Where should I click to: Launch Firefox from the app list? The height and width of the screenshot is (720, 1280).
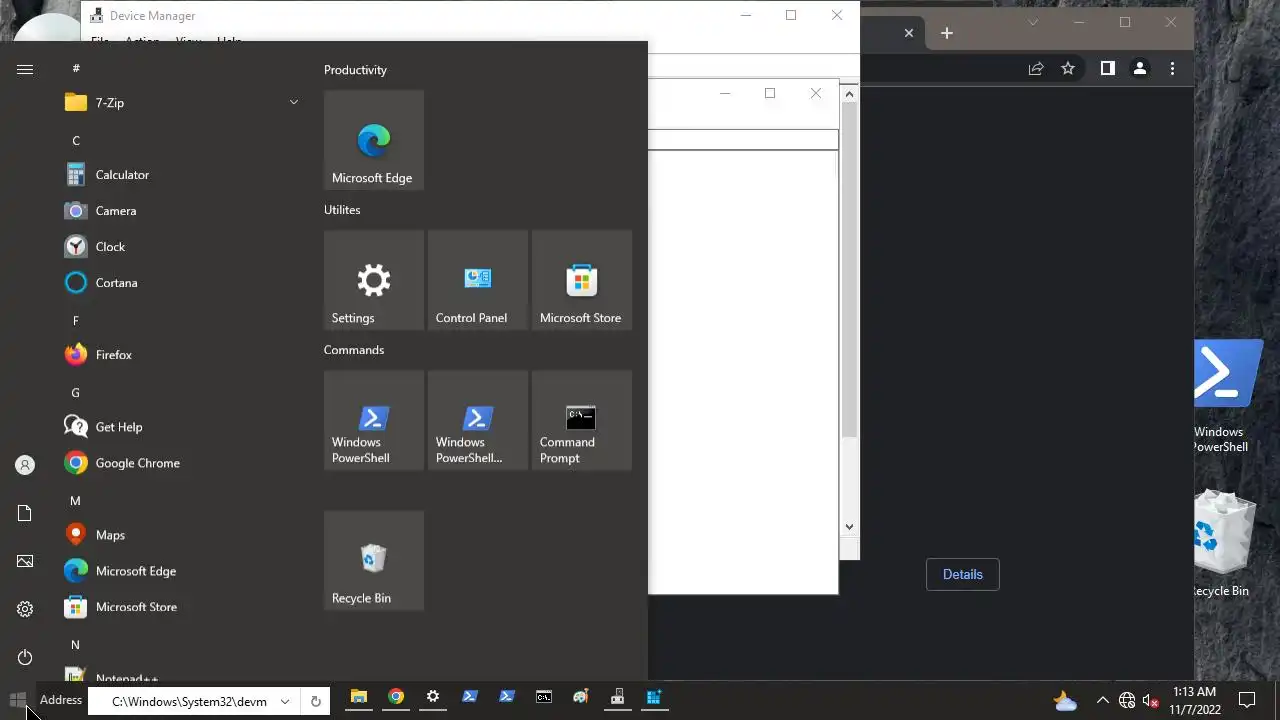(x=182, y=355)
